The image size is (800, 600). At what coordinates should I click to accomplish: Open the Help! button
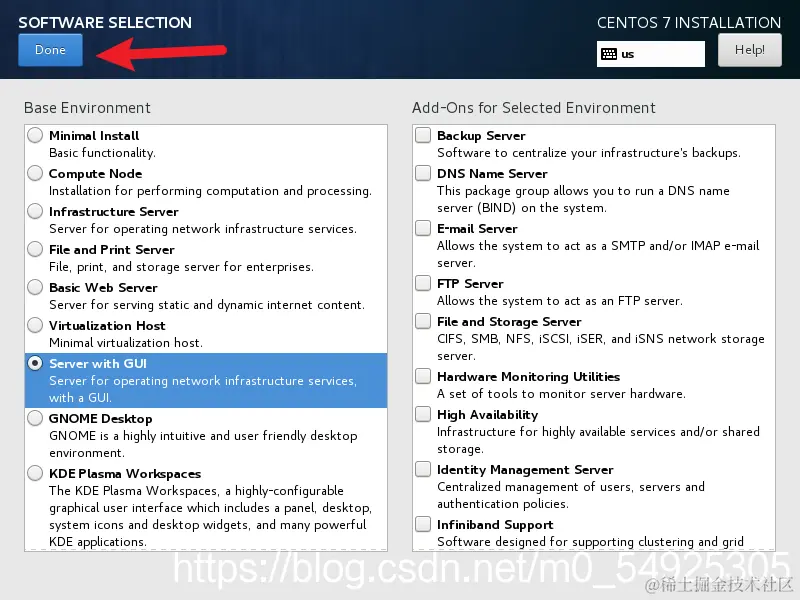click(x=749, y=50)
